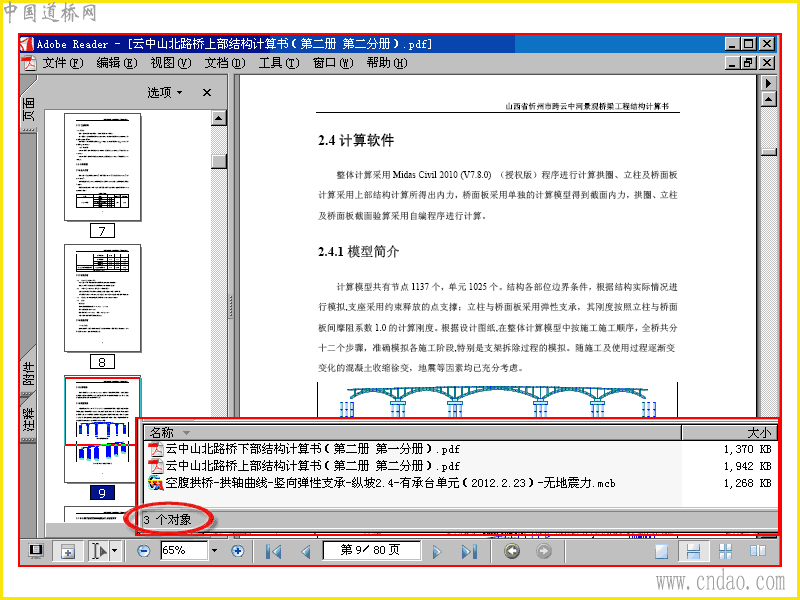Open the 选项 options dropdown
Screen dimensions: 800x600
(x=165, y=92)
